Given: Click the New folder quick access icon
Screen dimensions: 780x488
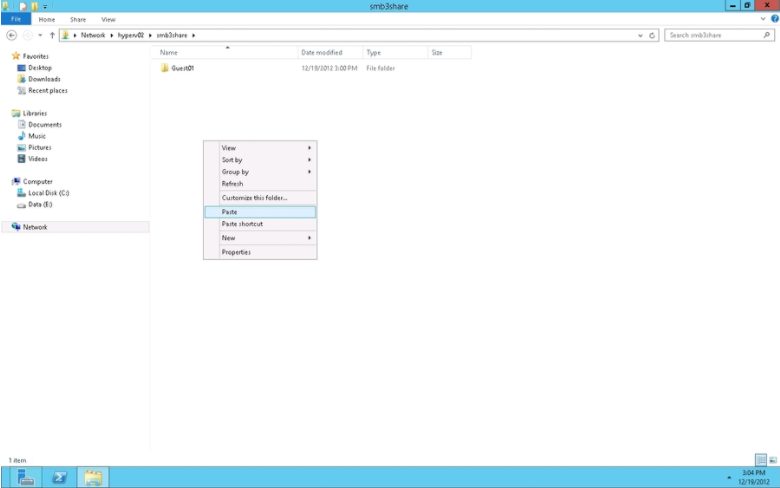Looking at the screenshot, I should pos(34,6).
